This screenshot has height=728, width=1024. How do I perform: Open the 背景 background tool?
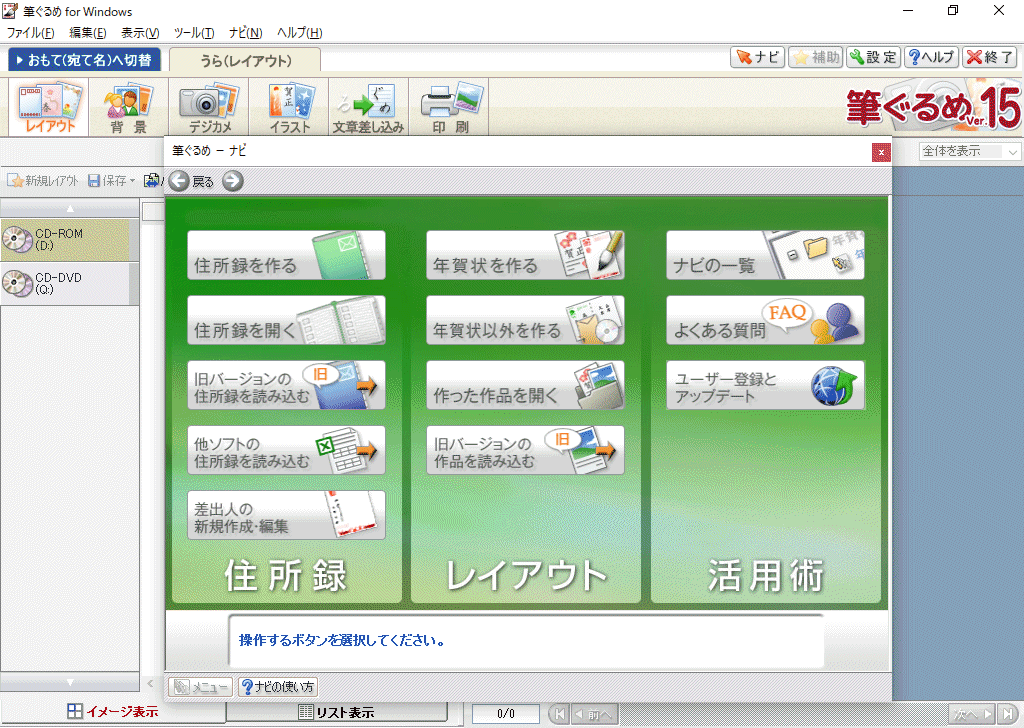point(128,107)
